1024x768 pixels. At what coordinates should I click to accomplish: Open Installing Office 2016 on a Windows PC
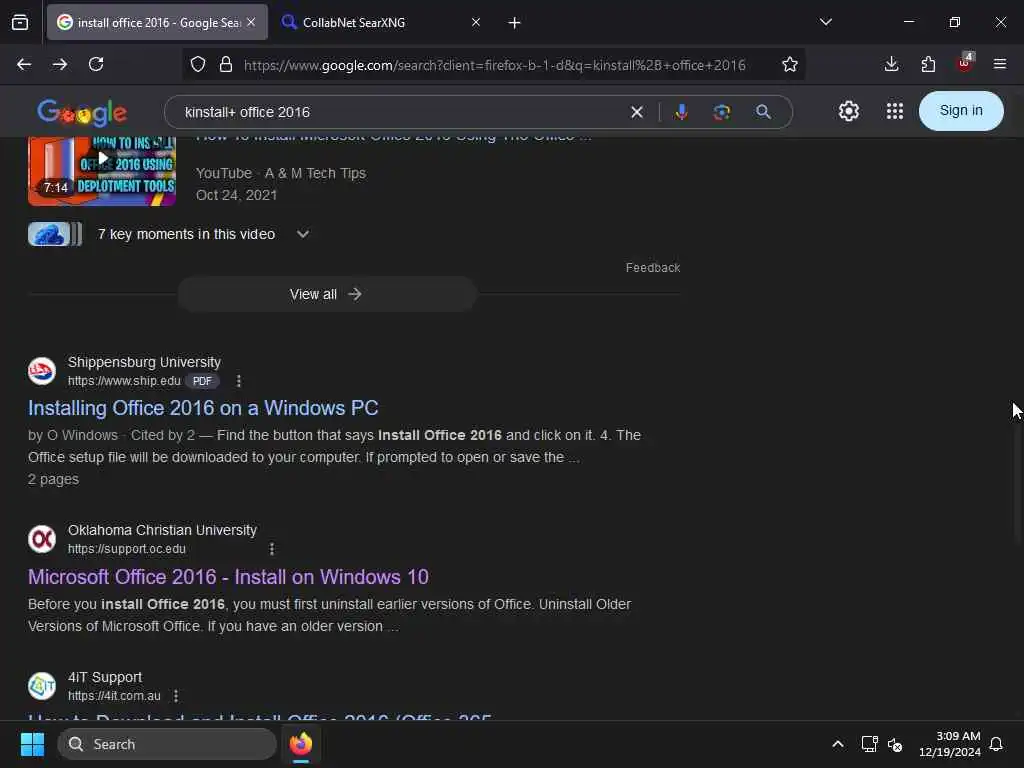(x=203, y=408)
